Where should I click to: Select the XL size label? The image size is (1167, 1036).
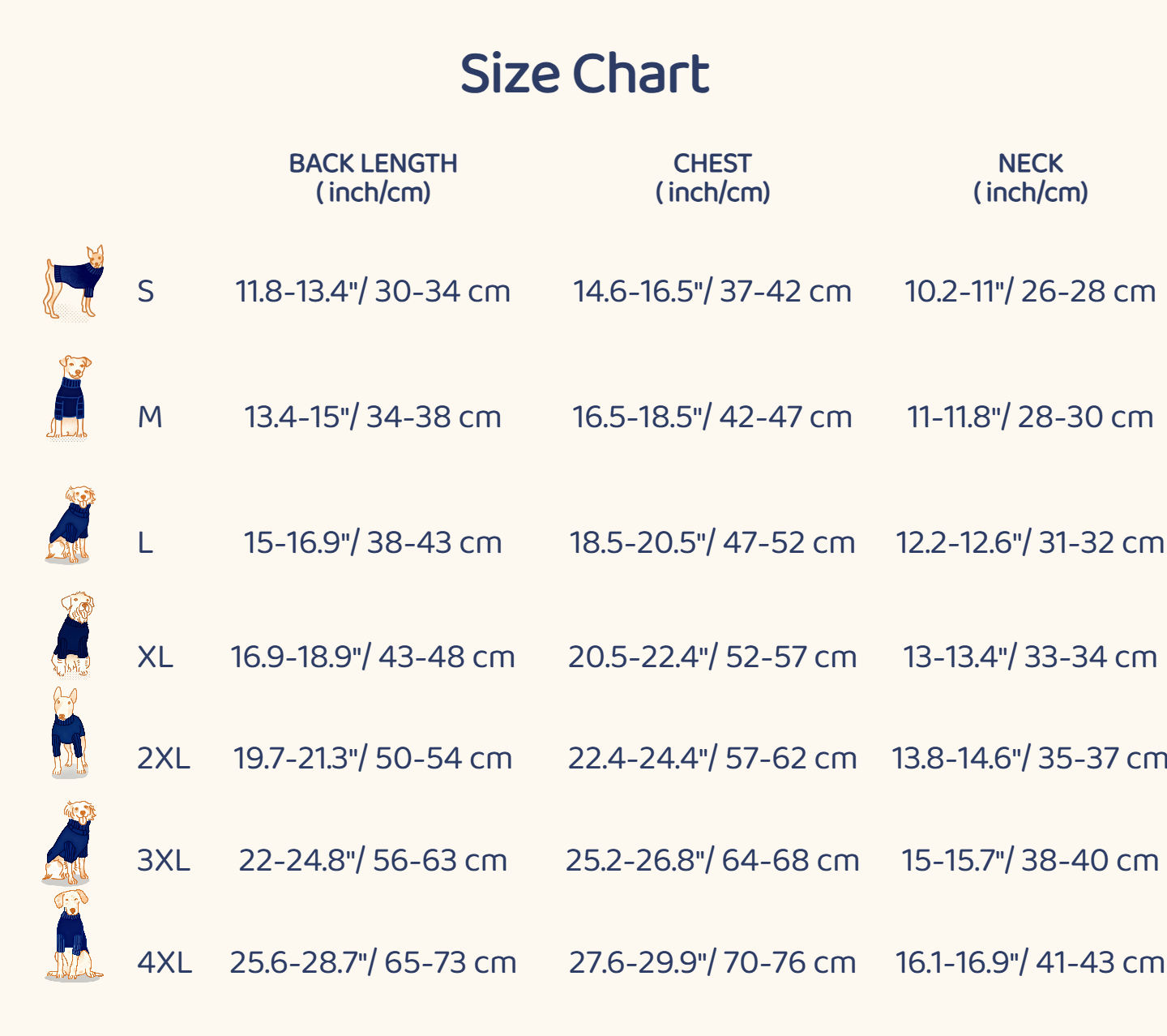point(155,657)
